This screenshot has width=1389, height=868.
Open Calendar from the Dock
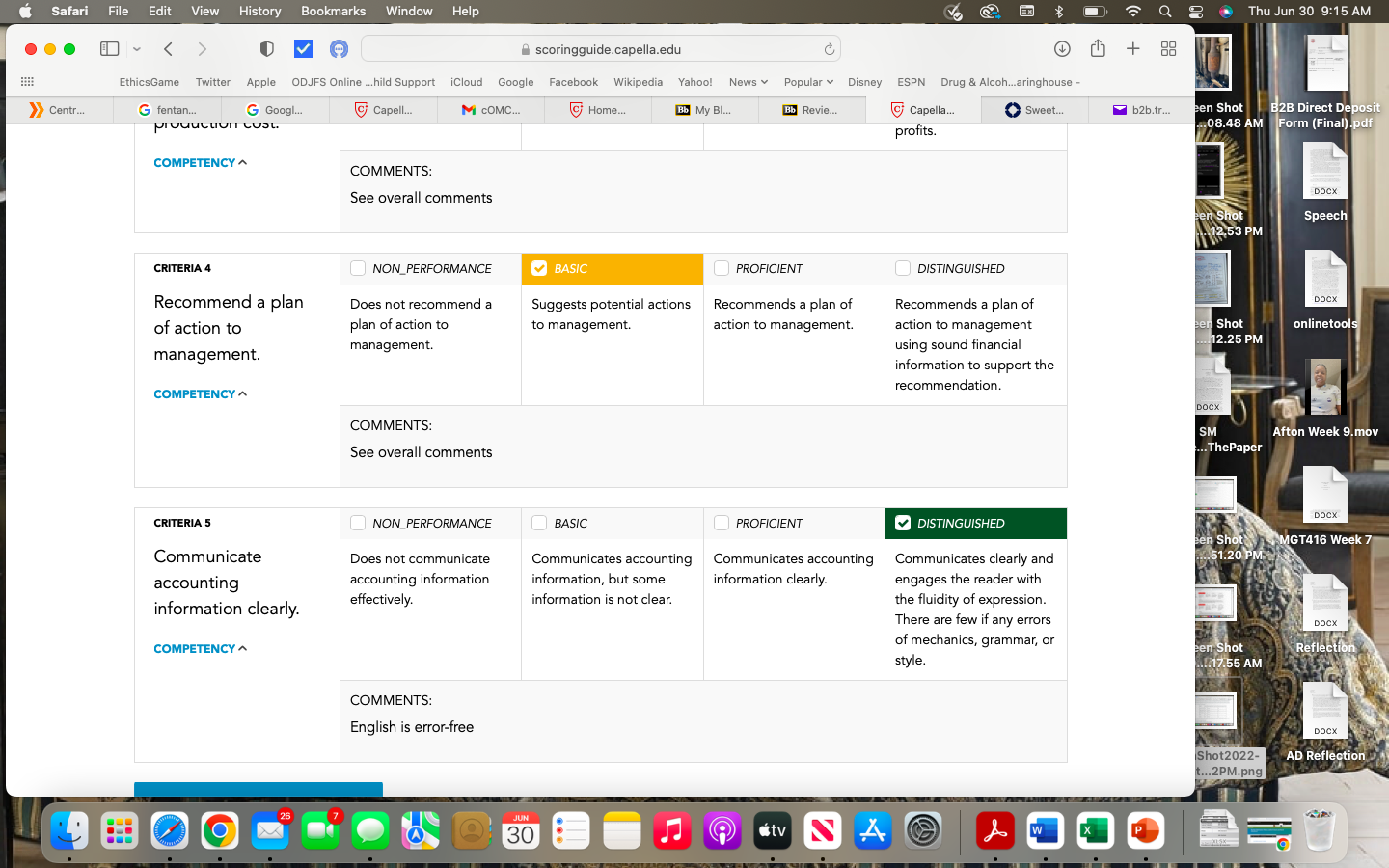pos(521,830)
